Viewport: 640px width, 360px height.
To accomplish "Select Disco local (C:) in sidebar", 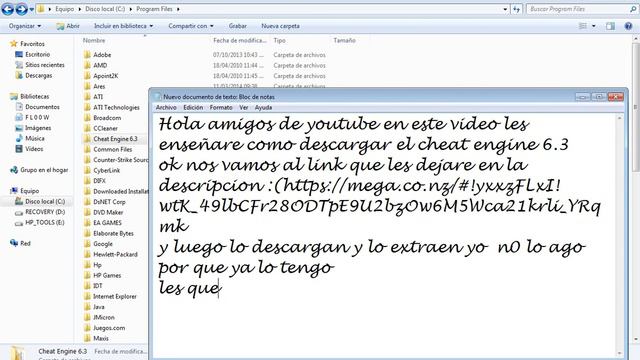I will (x=45, y=201).
